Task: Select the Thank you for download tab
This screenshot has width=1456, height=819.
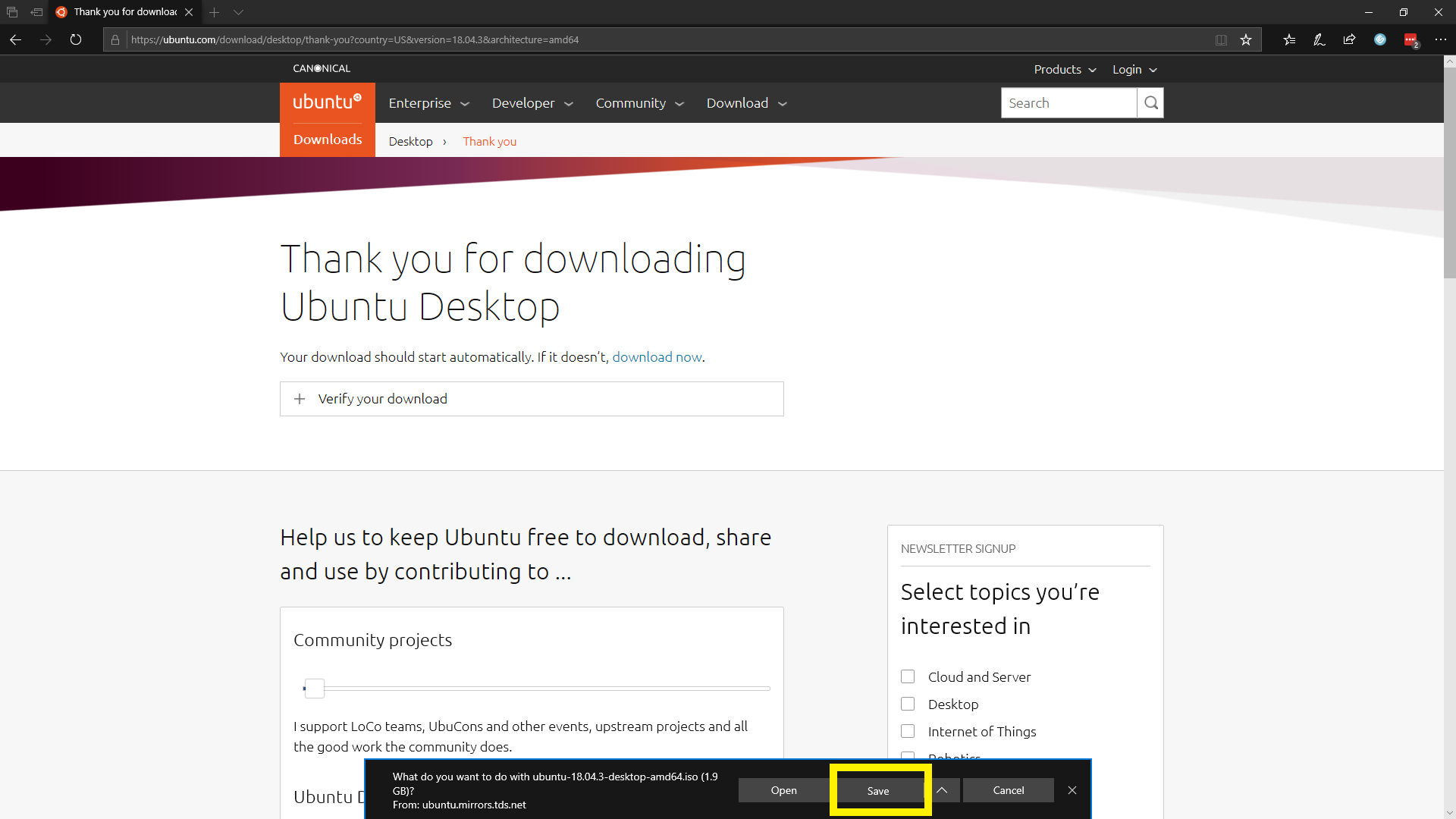Action: click(125, 12)
